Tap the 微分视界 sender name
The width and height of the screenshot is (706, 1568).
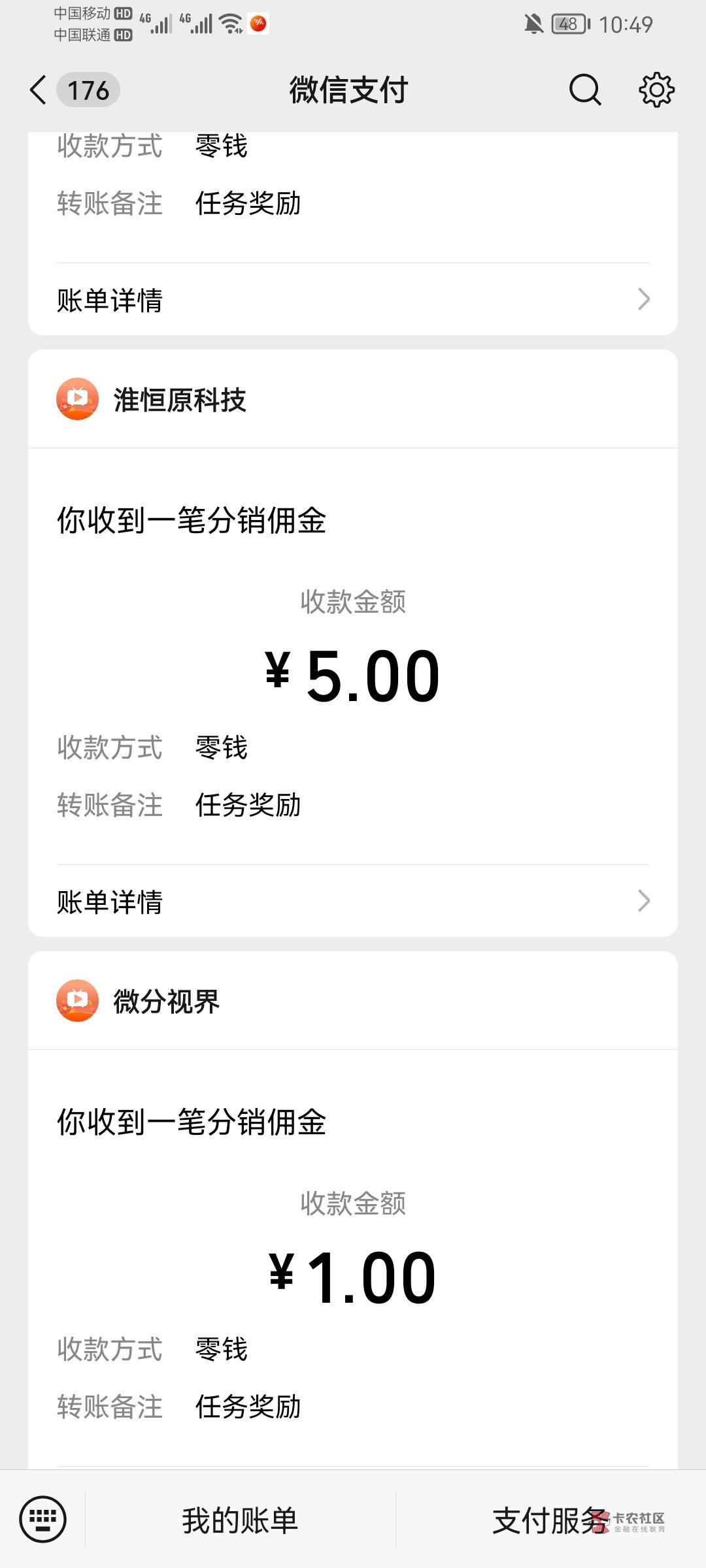pos(167,1002)
